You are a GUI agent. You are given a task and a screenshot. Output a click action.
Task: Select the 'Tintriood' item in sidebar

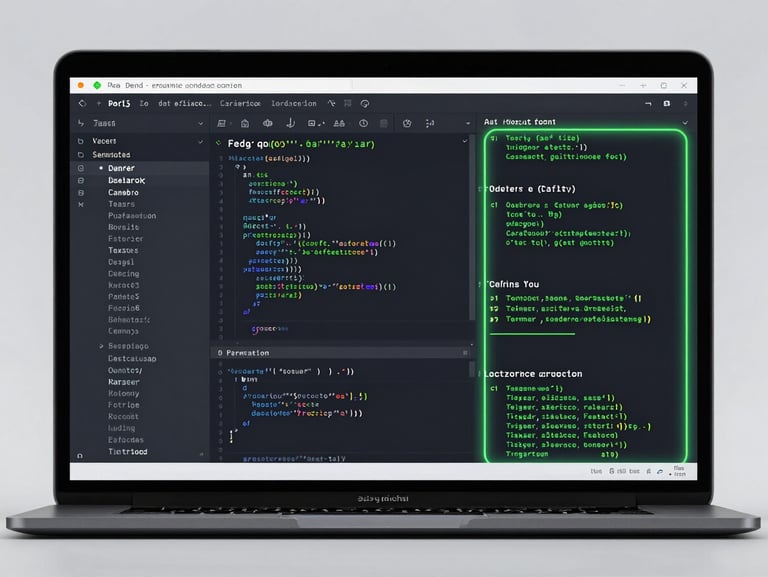coord(127,452)
